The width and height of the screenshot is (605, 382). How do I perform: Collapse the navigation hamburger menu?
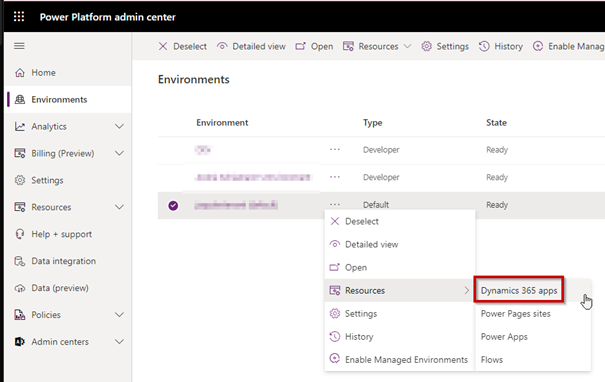click(19, 46)
